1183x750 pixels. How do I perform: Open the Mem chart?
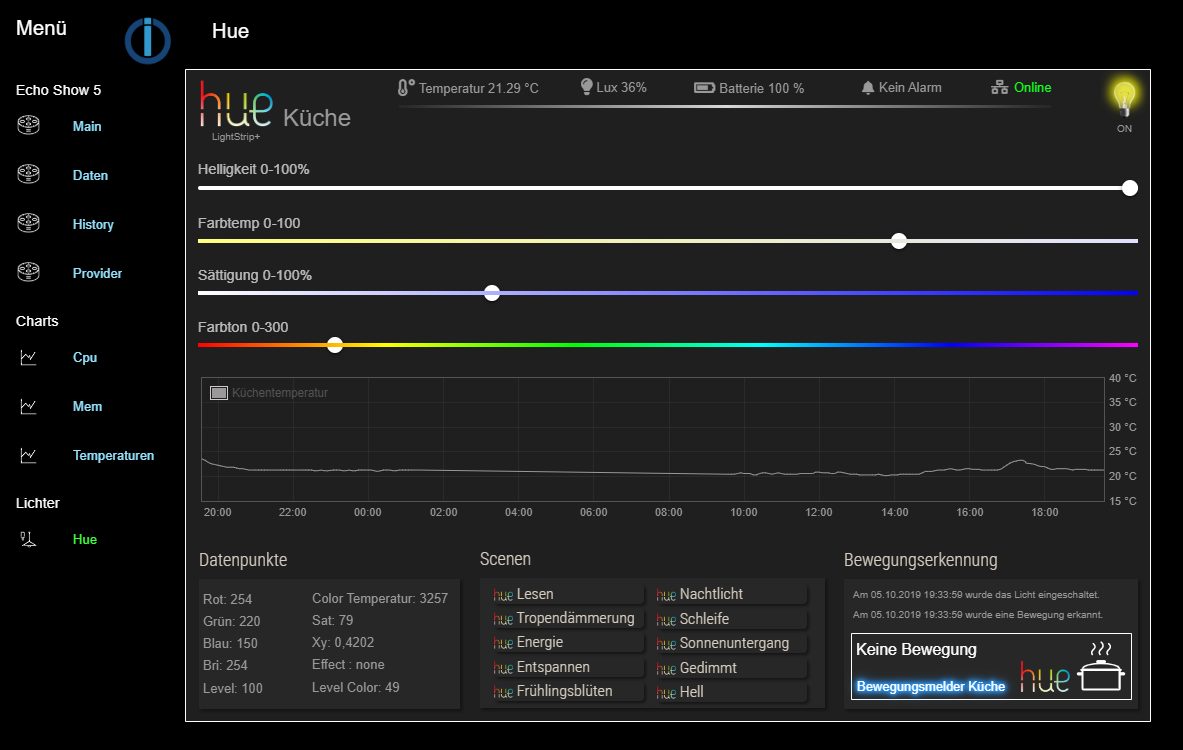[x=88, y=407]
